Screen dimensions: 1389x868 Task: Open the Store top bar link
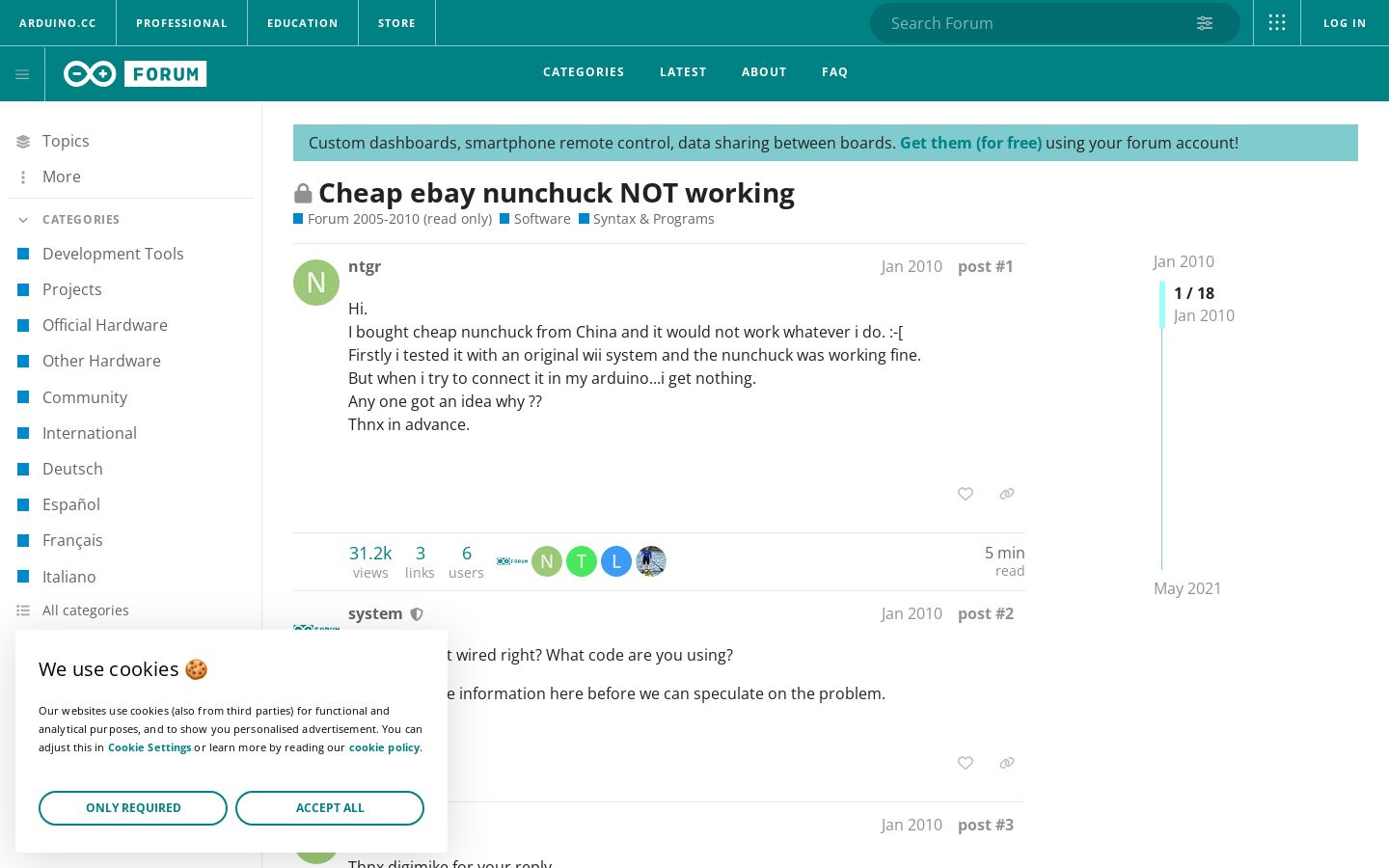[396, 23]
